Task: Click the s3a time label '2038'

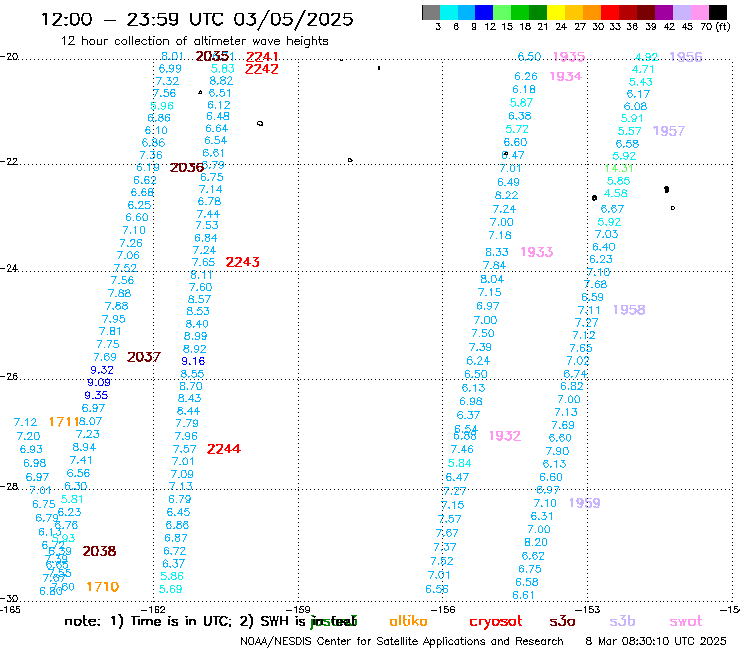Action: 99,551
